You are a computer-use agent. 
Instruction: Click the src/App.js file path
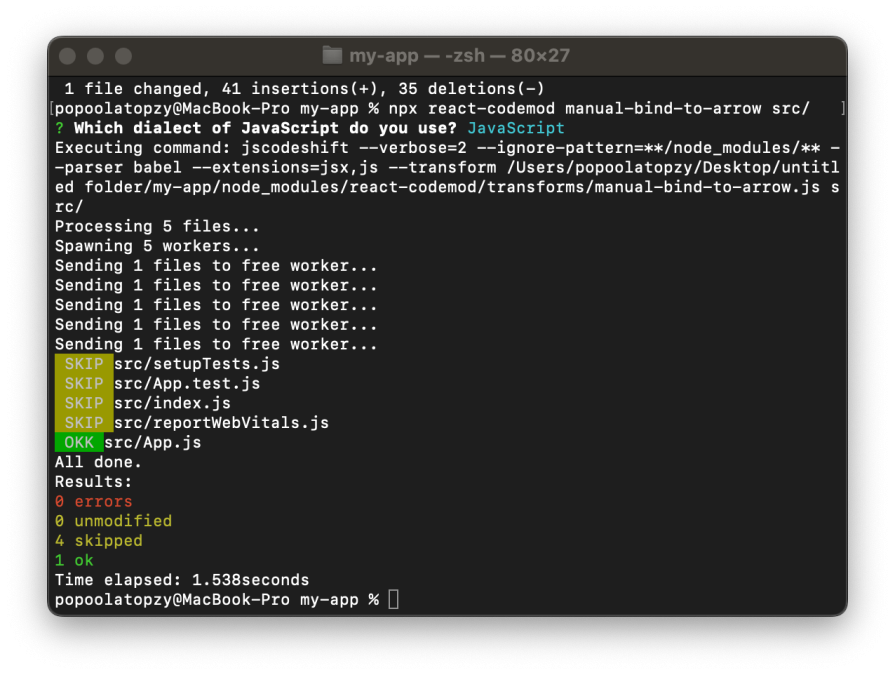click(x=153, y=442)
